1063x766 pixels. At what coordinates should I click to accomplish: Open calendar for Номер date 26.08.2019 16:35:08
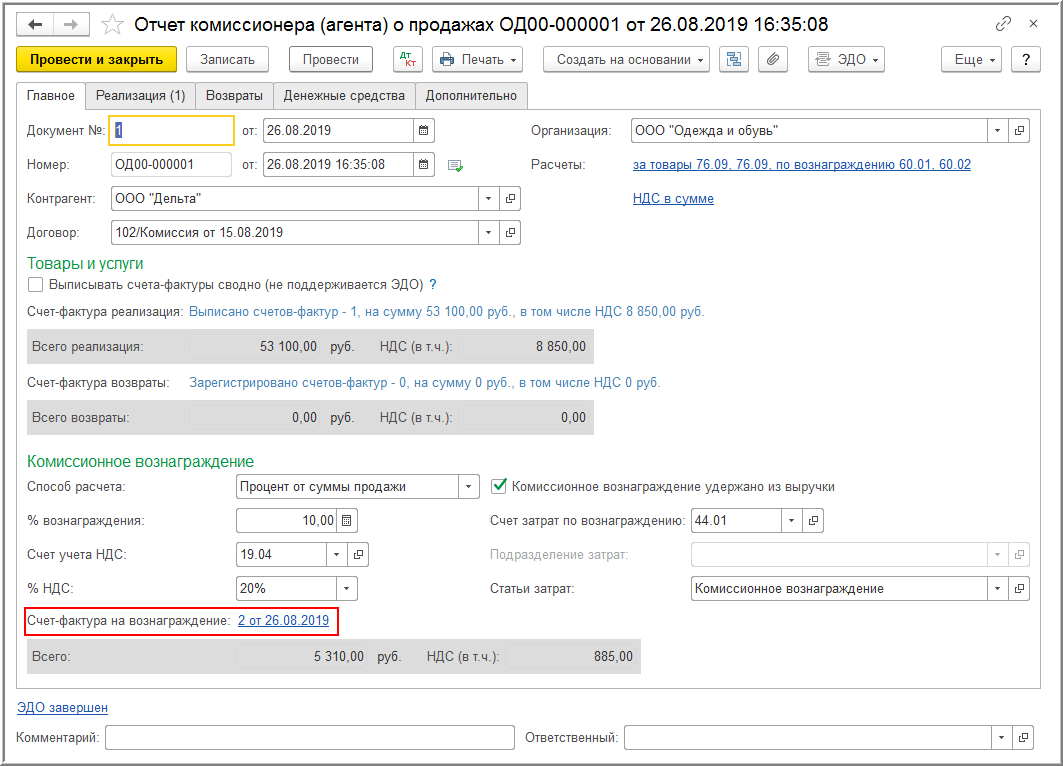(424, 164)
